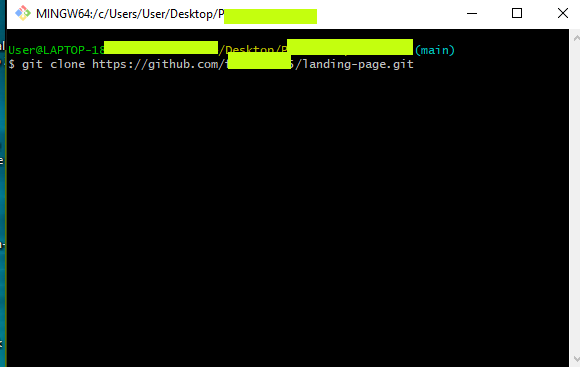Click 'landing-page.git' in the clone URL
Screen dimensions: 580x367
tap(358, 64)
